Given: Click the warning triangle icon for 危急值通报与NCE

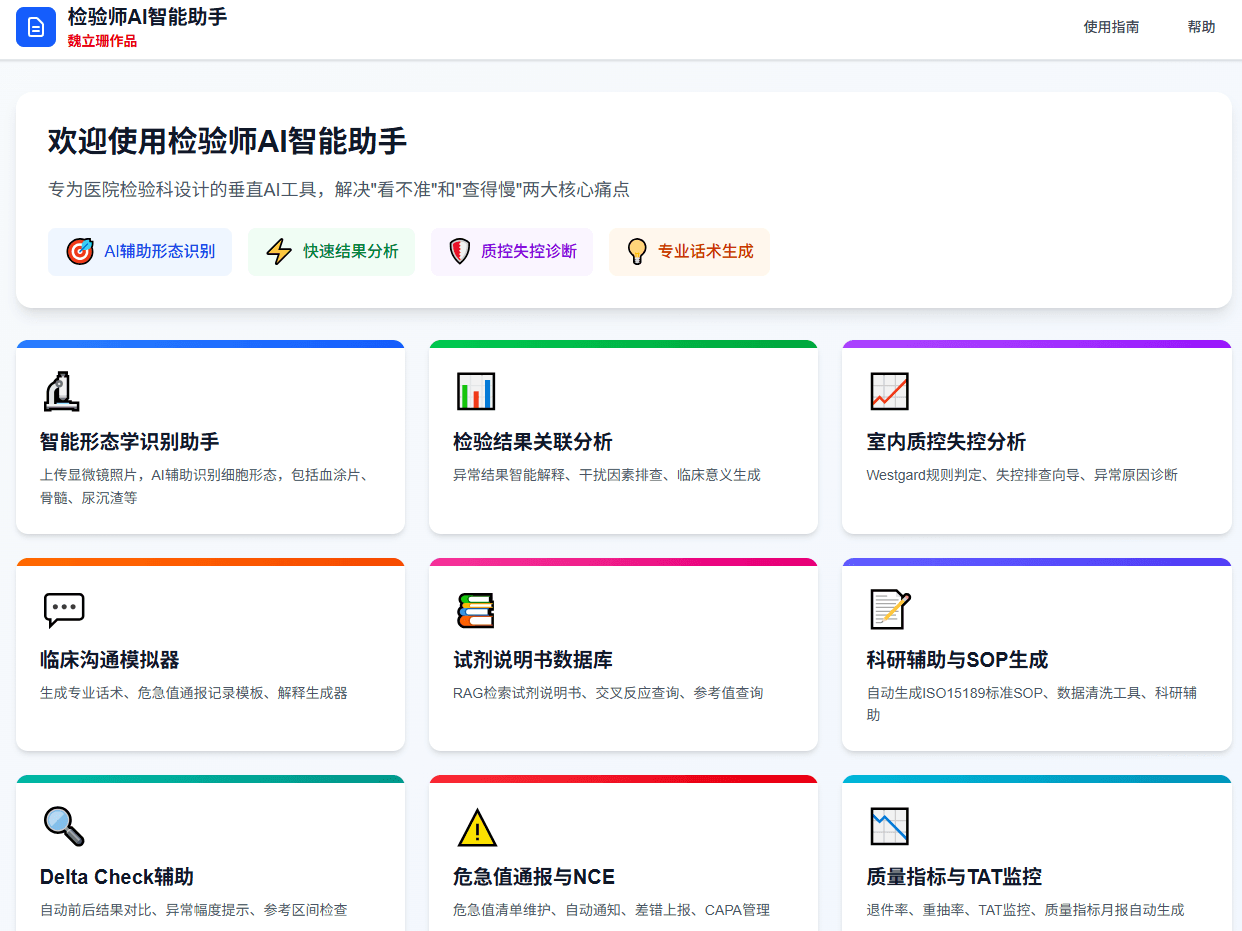Looking at the screenshot, I should tap(477, 827).
